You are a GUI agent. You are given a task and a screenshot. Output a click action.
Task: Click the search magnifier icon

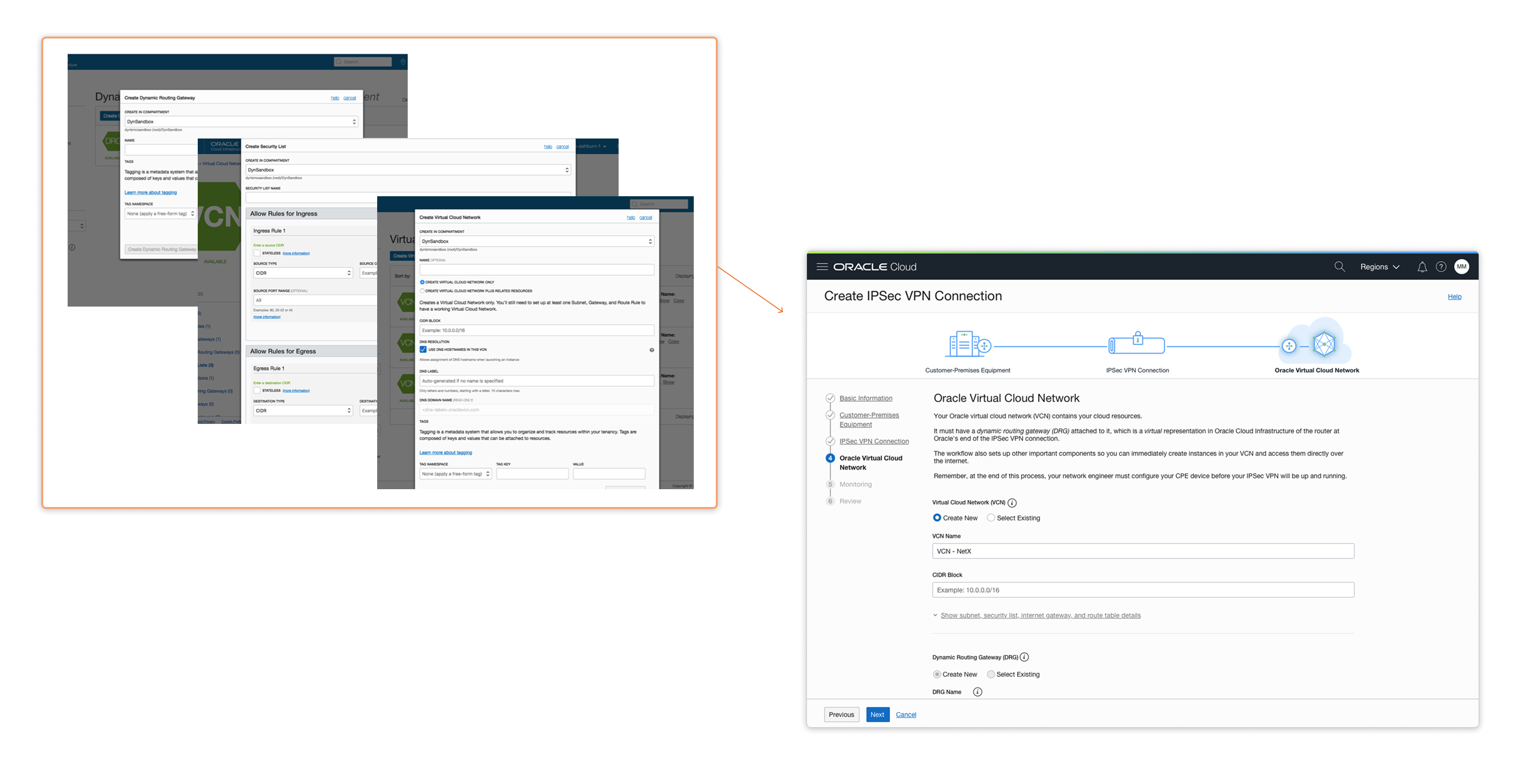(1340, 267)
